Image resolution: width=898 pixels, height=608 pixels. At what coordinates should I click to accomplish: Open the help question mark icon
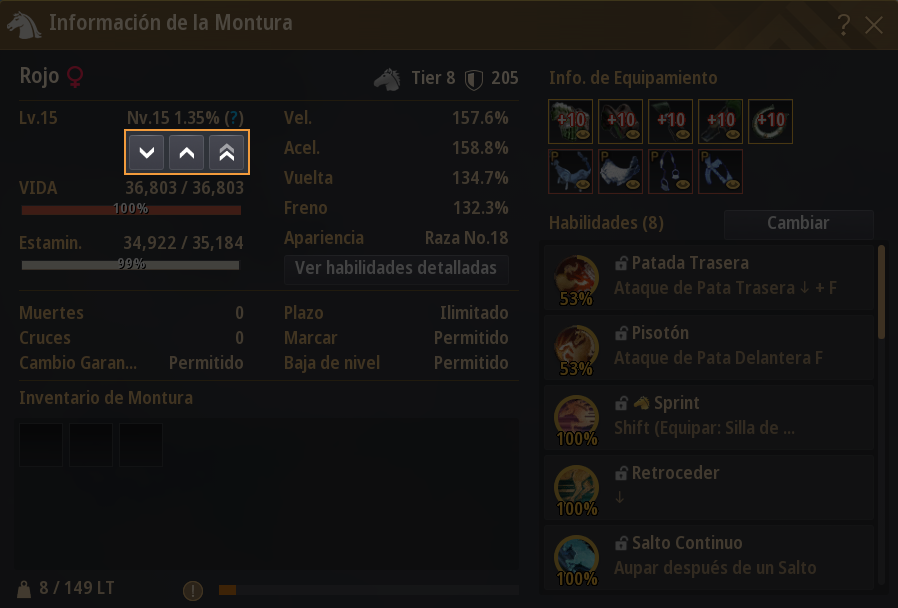tap(843, 25)
